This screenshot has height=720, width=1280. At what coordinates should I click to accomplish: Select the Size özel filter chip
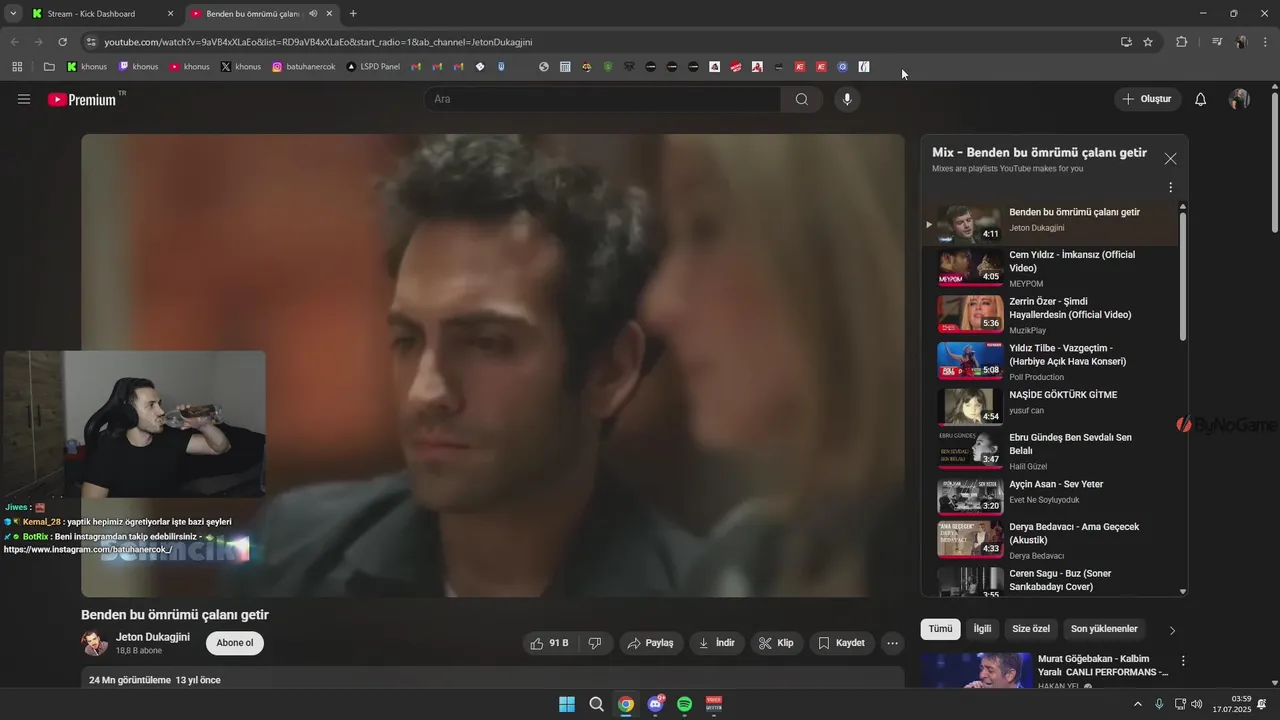[x=1031, y=629]
